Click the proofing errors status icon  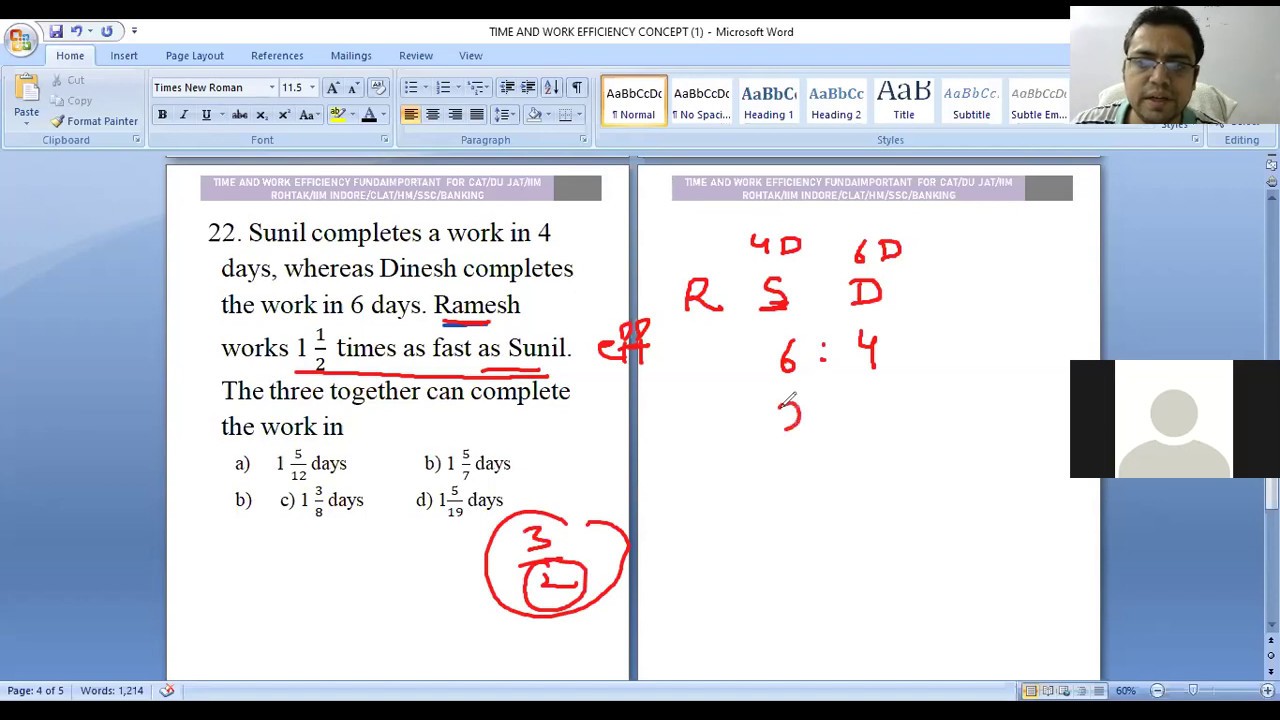167,691
